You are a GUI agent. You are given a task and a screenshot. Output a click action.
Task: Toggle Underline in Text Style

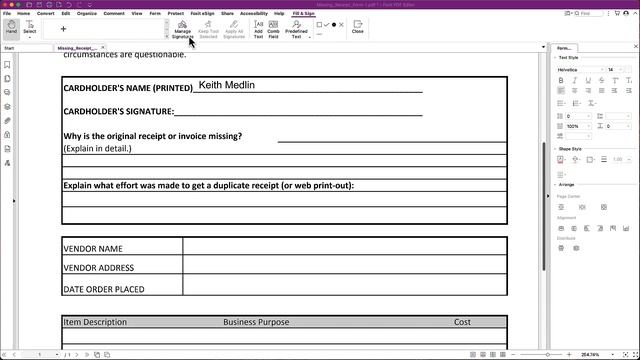588,80
